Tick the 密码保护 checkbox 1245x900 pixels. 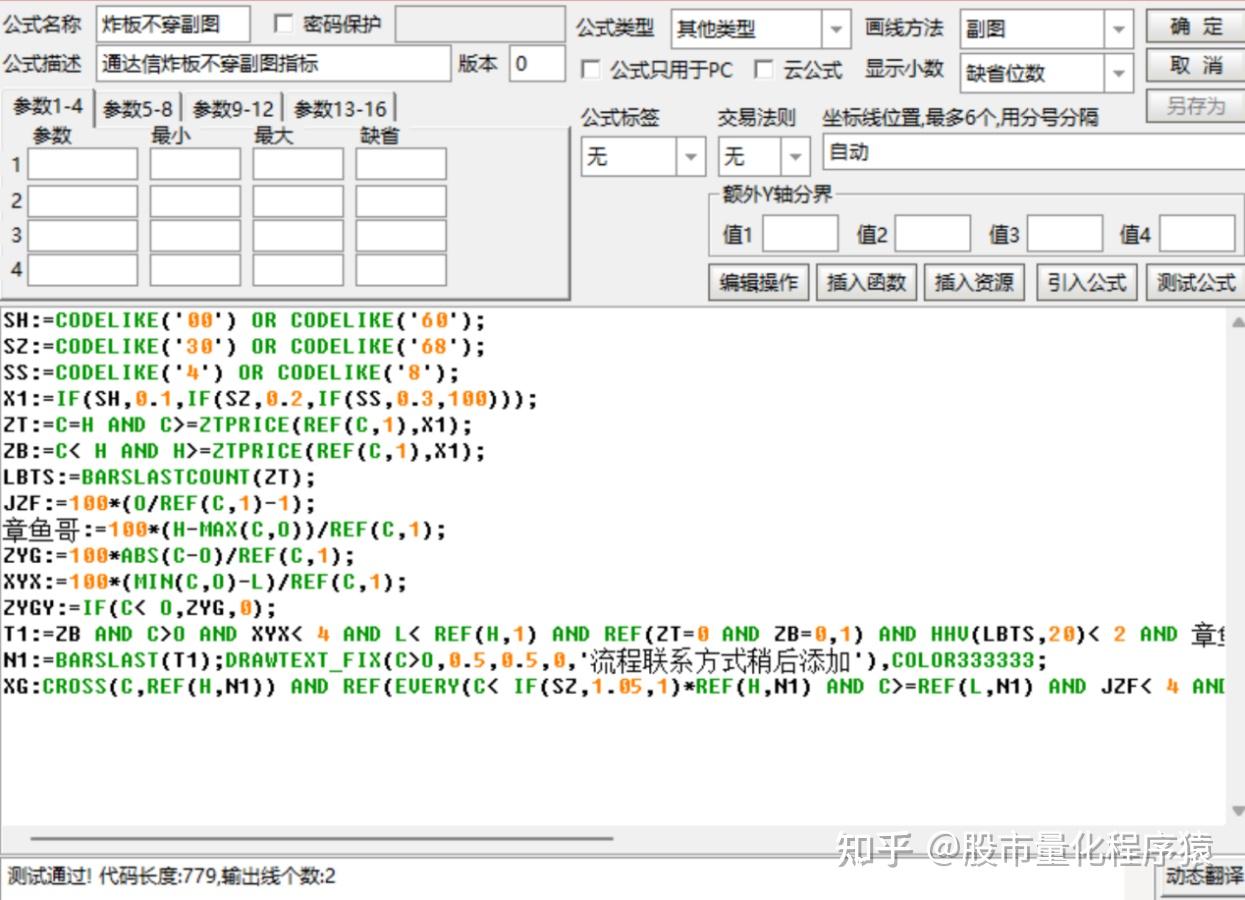[x=283, y=24]
